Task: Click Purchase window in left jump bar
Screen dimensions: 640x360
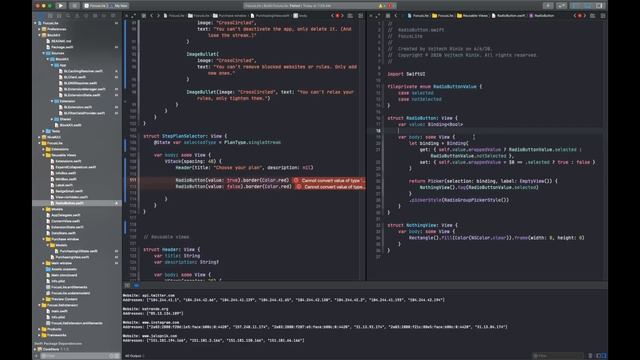Action: (x=230, y=16)
